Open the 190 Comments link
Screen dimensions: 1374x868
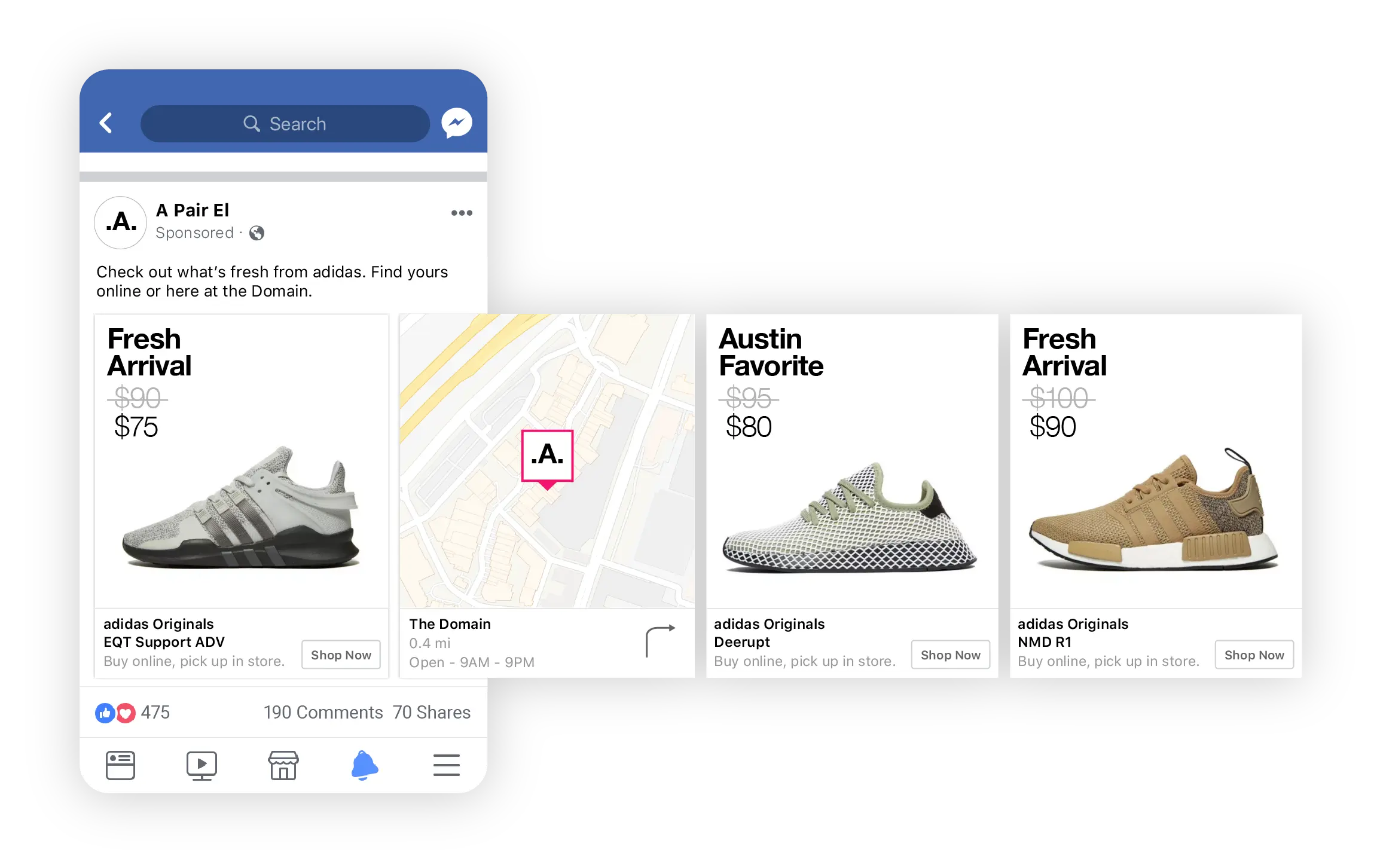pos(323,713)
